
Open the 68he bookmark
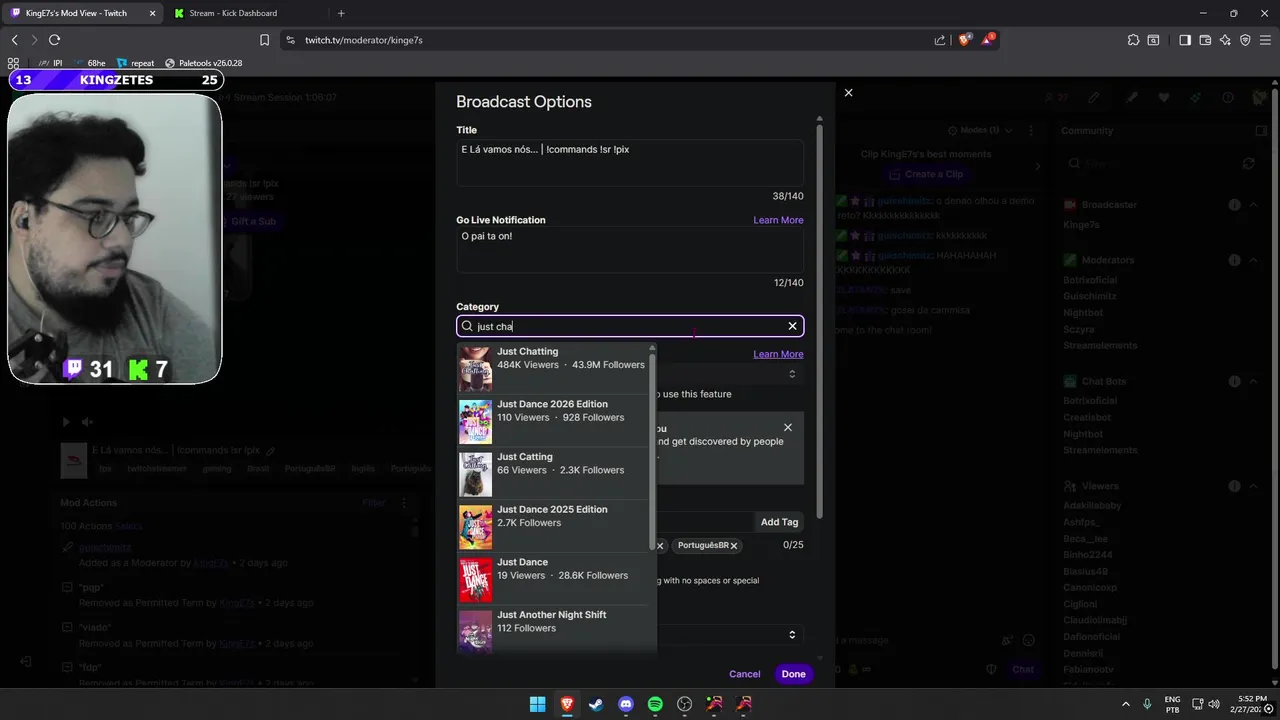[x=89, y=63]
